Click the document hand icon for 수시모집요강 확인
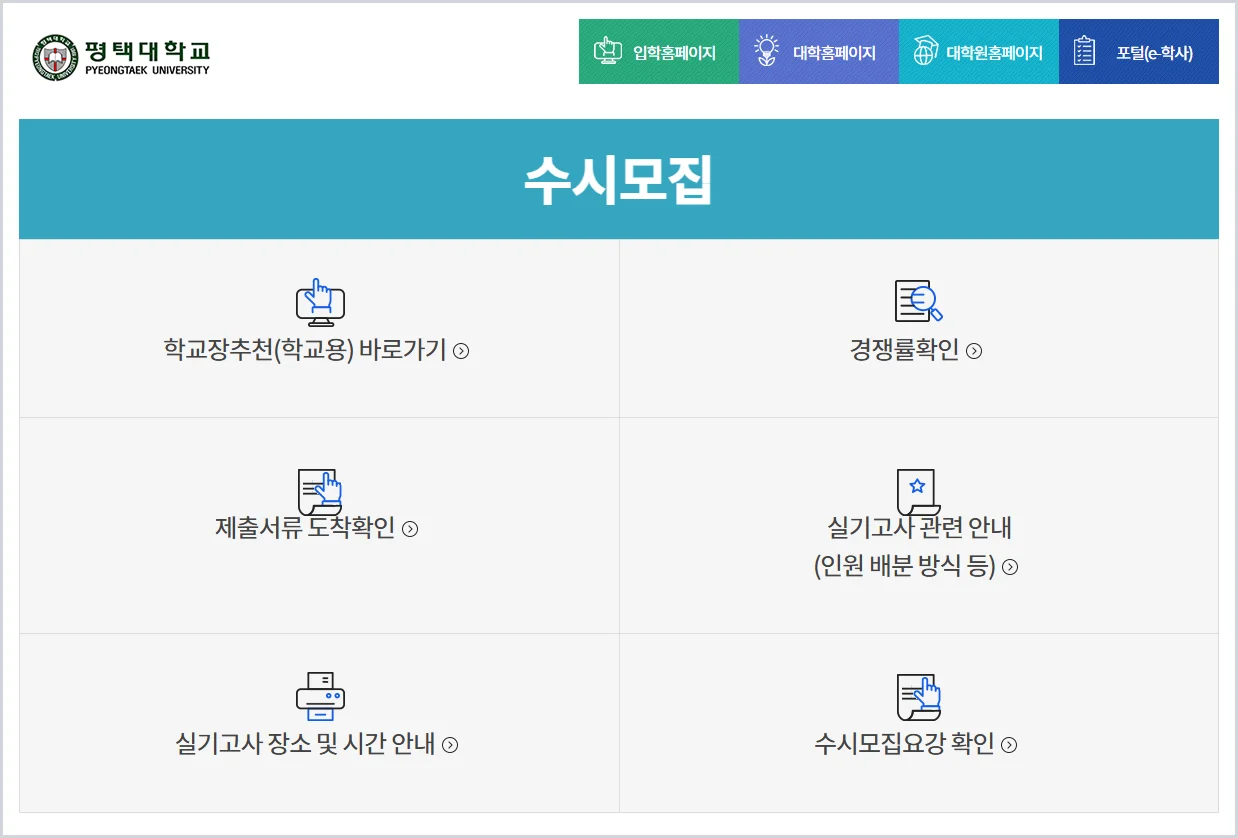Viewport: 1238px width, 838px height. click(919, 697)
